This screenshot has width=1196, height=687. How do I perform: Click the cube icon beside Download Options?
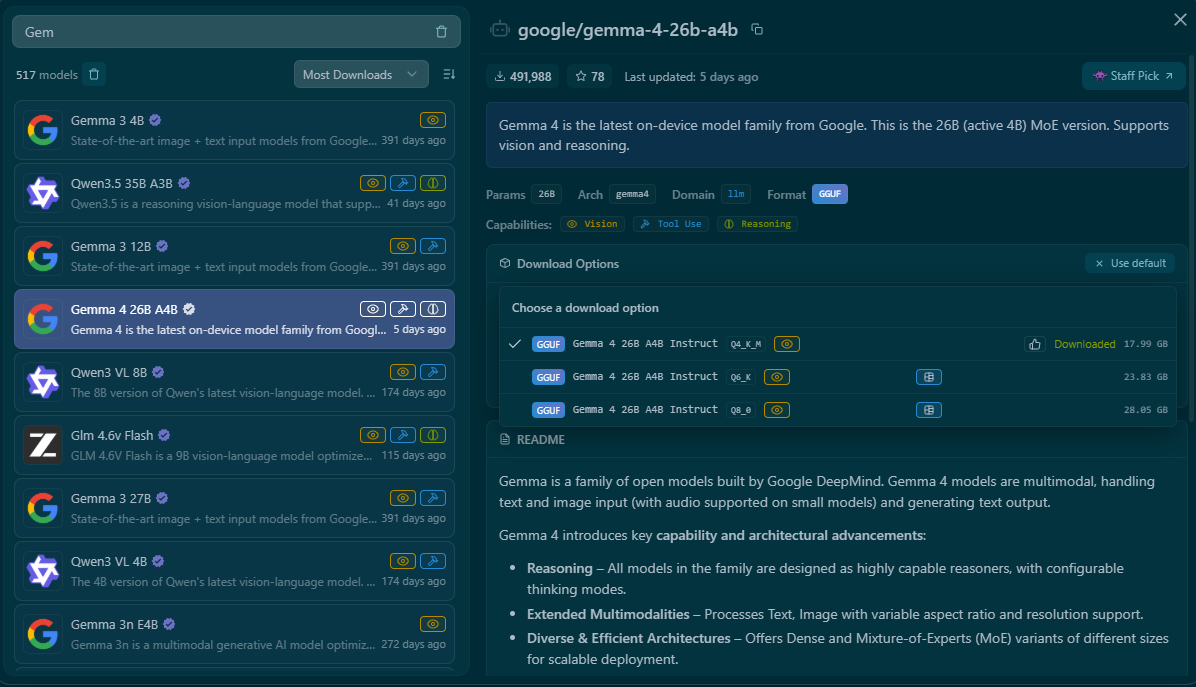click(504, 263)
